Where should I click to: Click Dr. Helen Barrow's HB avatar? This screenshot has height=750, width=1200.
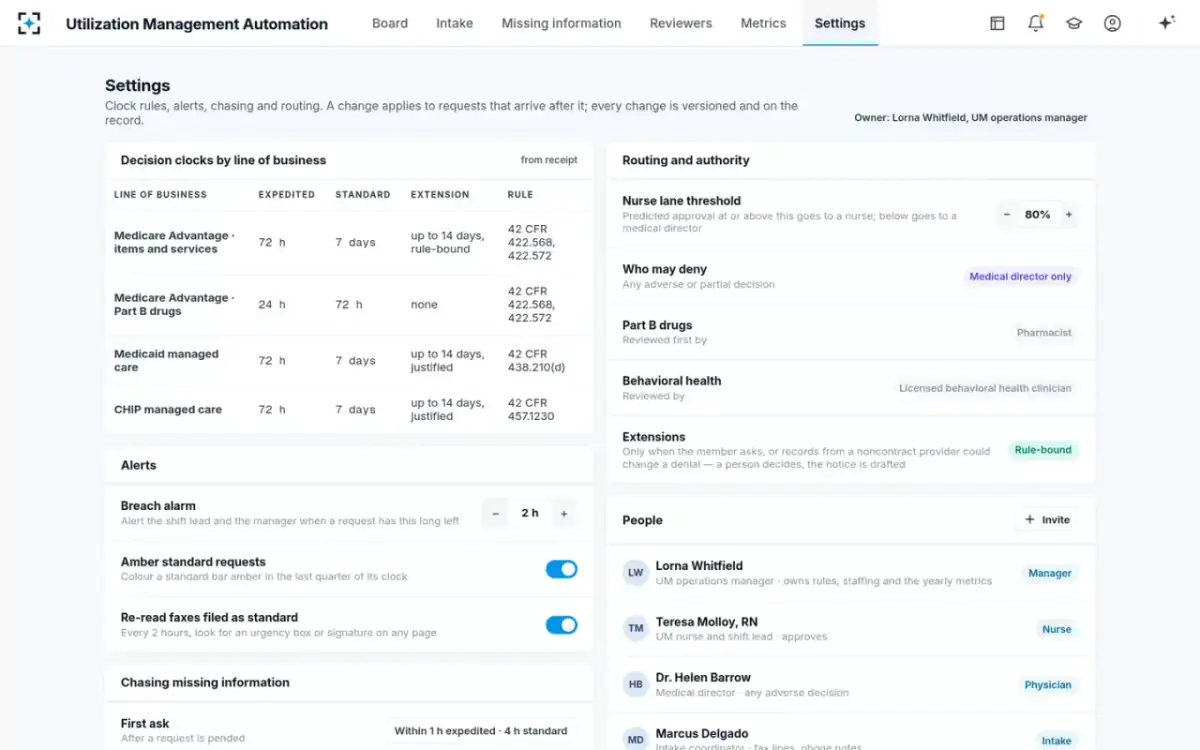(635, 685)
